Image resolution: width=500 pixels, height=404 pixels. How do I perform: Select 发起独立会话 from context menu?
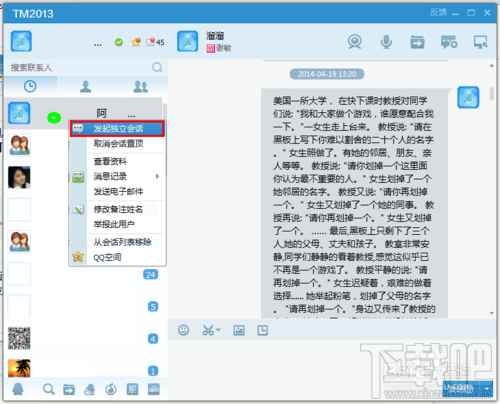click(117, 129)
